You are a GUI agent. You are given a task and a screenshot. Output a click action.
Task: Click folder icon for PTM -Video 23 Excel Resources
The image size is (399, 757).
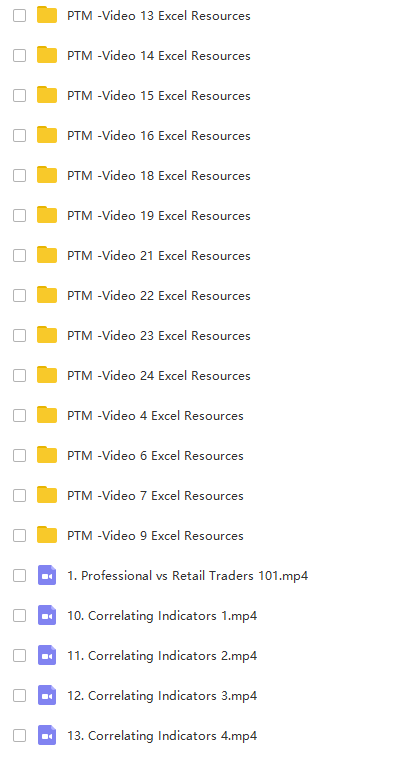point(47,336)
